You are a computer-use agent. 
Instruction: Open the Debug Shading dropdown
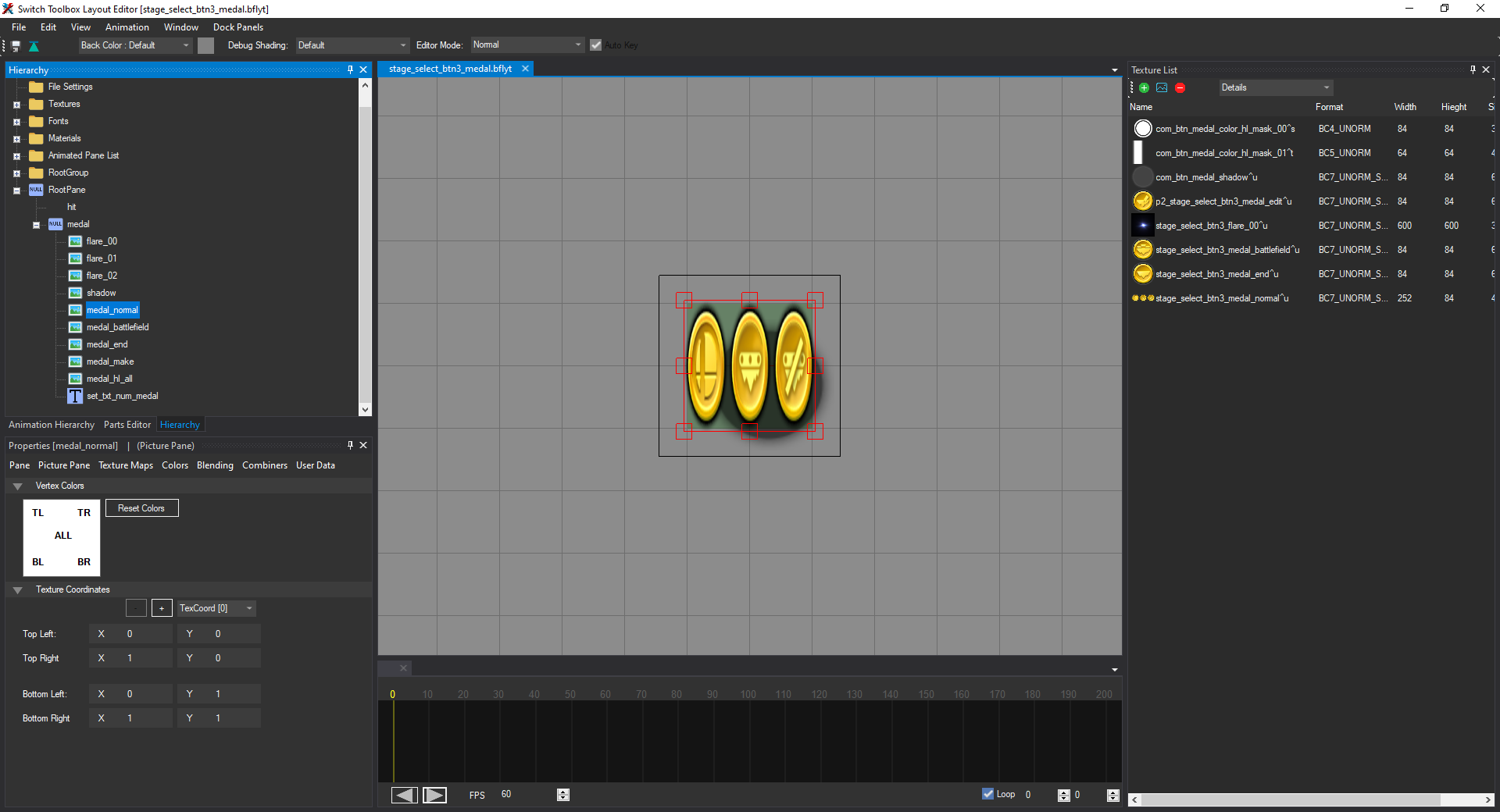pyautogui.click(x=352, y=45)
